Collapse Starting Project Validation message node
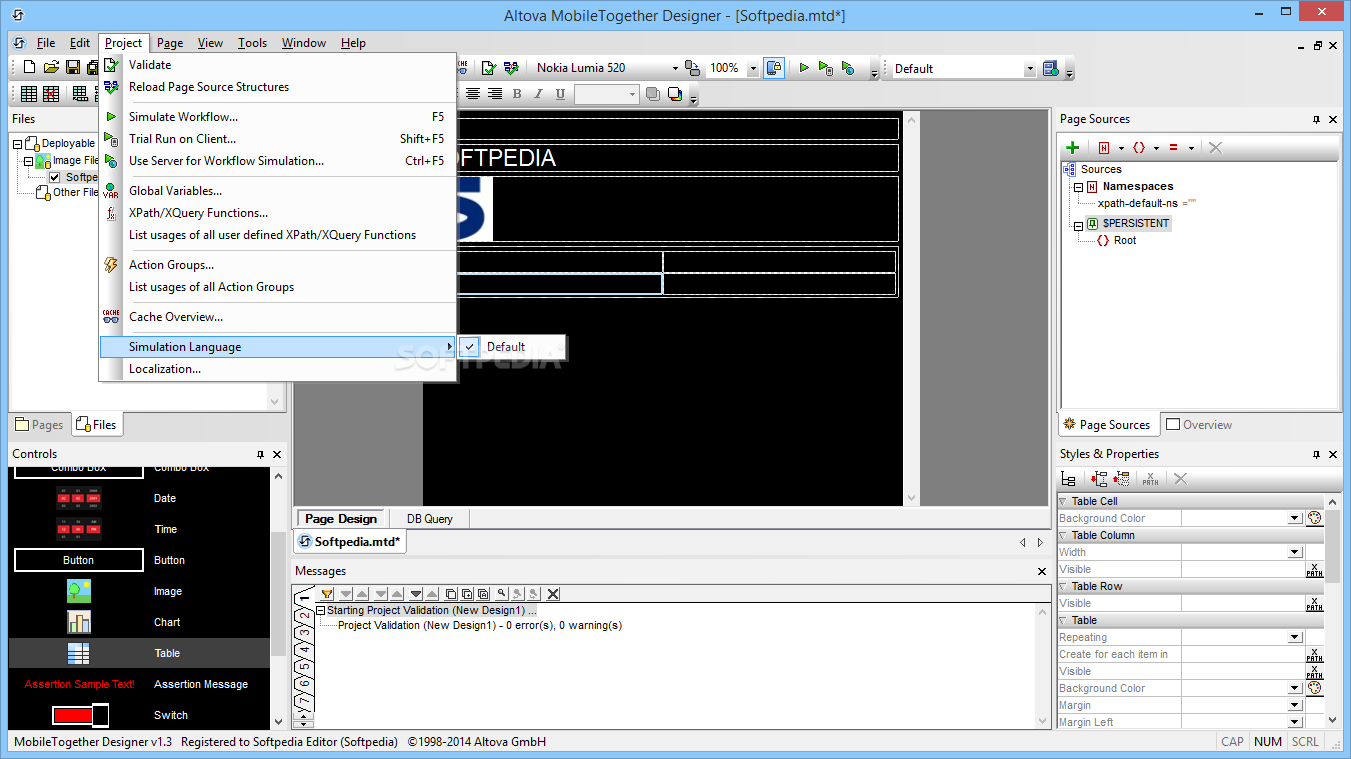Image resolution: width=1351 pixels, height=759 pixels. [x=321, y=610]
